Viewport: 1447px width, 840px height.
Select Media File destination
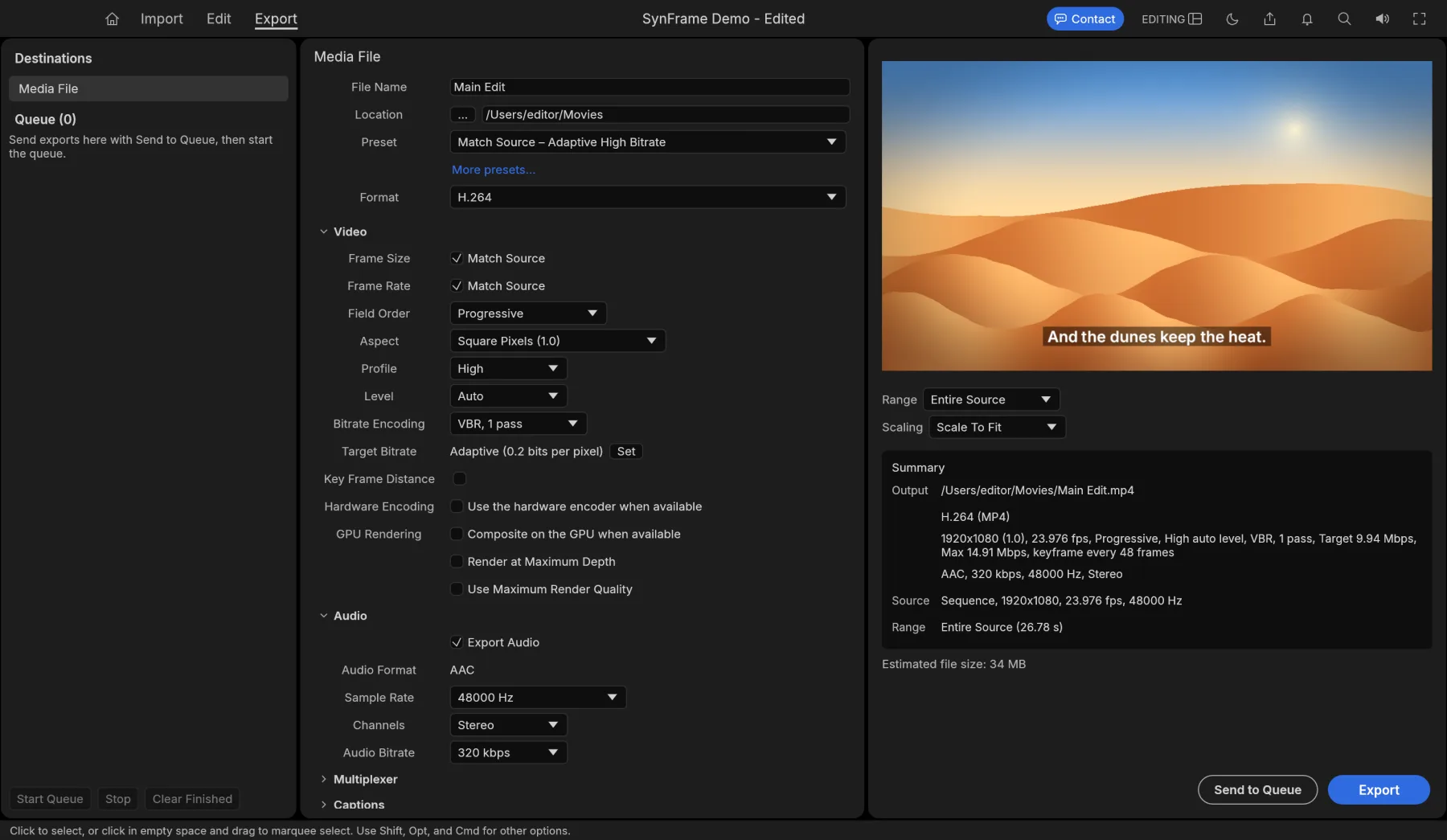coord(149,88)
